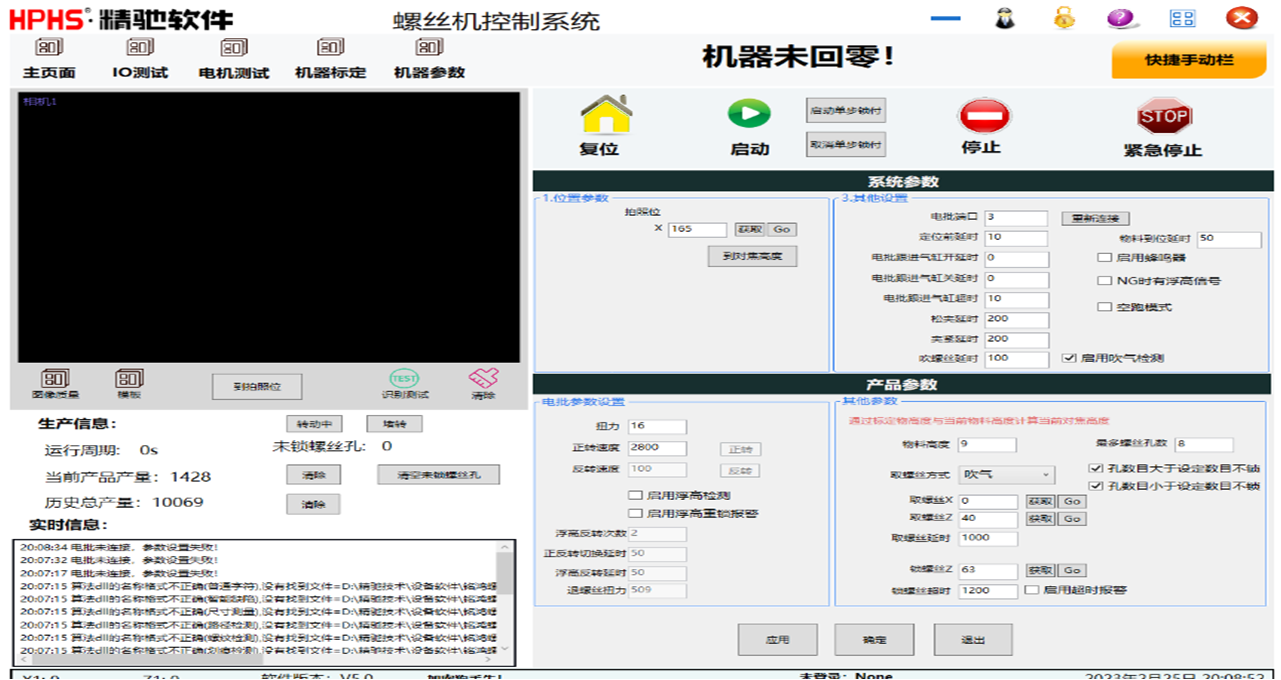The image size is (1281, 680).
Task: Click the pink 清除 brush icon
Action: tap(484, 379)
